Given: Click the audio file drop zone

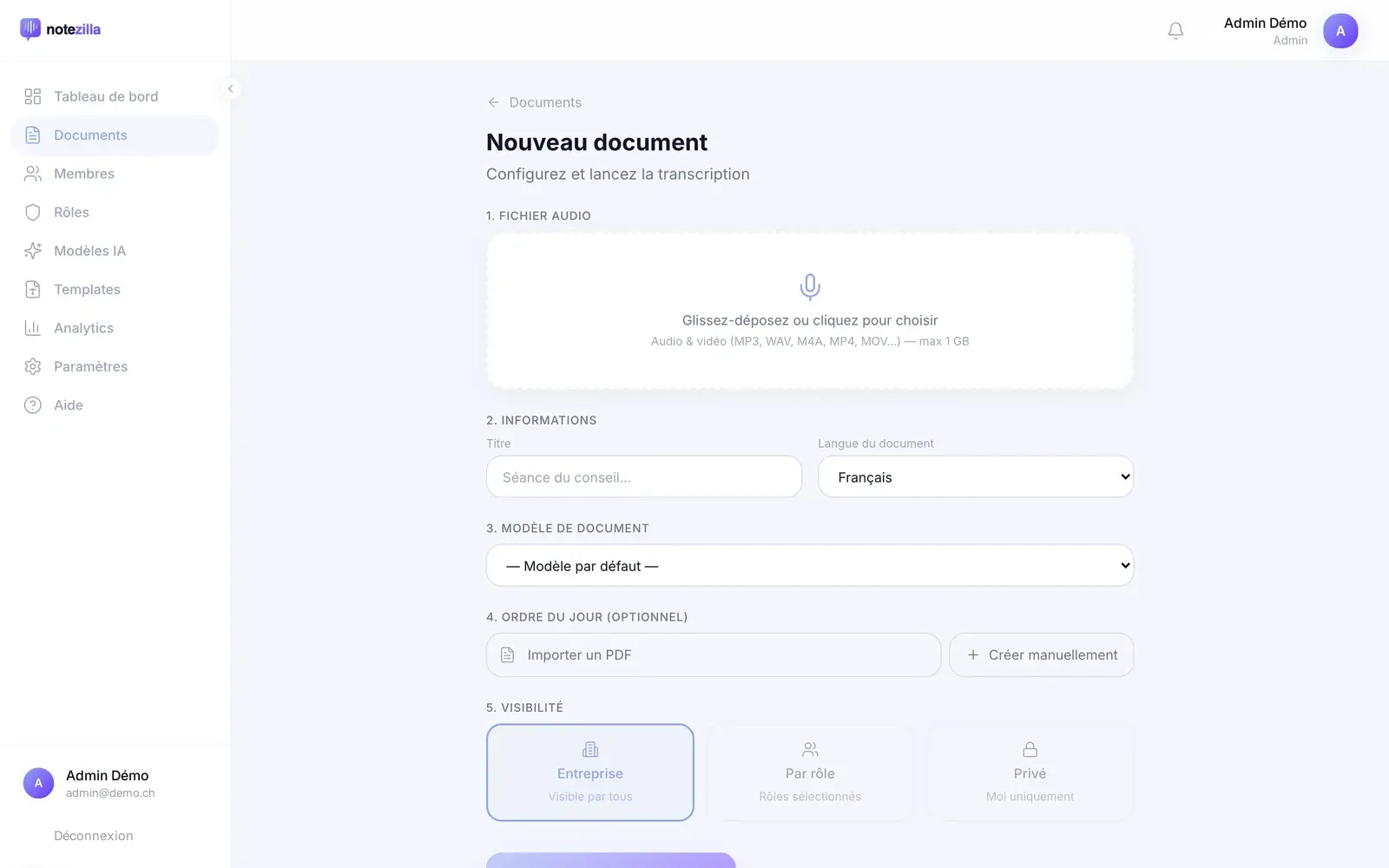Looking at the screenshot, I should click(810, 311).
